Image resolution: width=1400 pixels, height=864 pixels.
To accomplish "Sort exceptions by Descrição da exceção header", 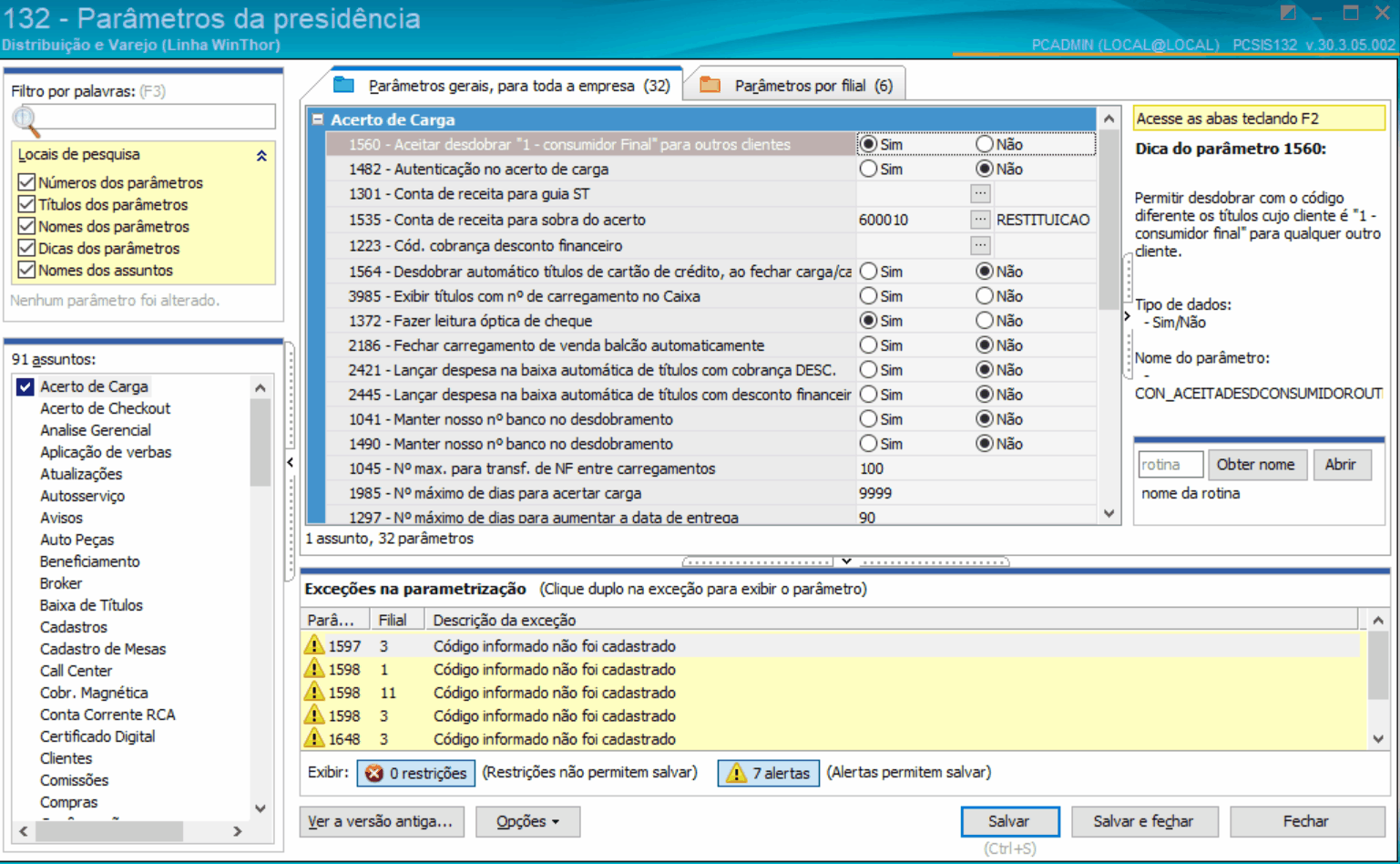I will point(893,620).
